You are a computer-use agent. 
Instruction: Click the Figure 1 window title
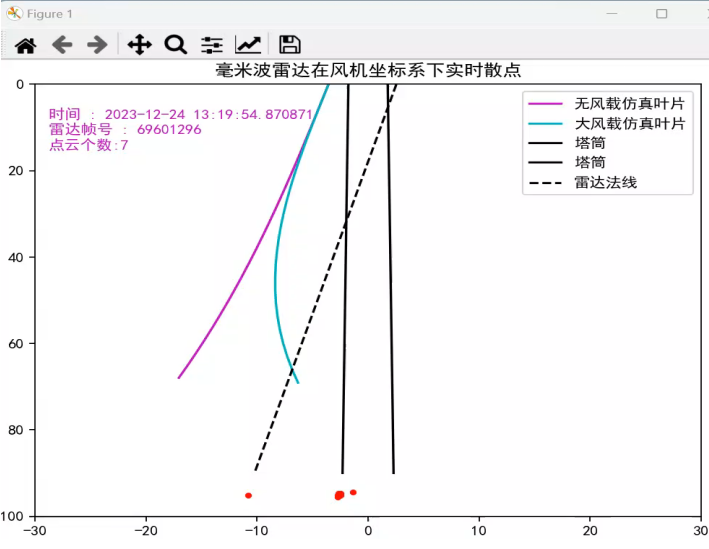49,14
